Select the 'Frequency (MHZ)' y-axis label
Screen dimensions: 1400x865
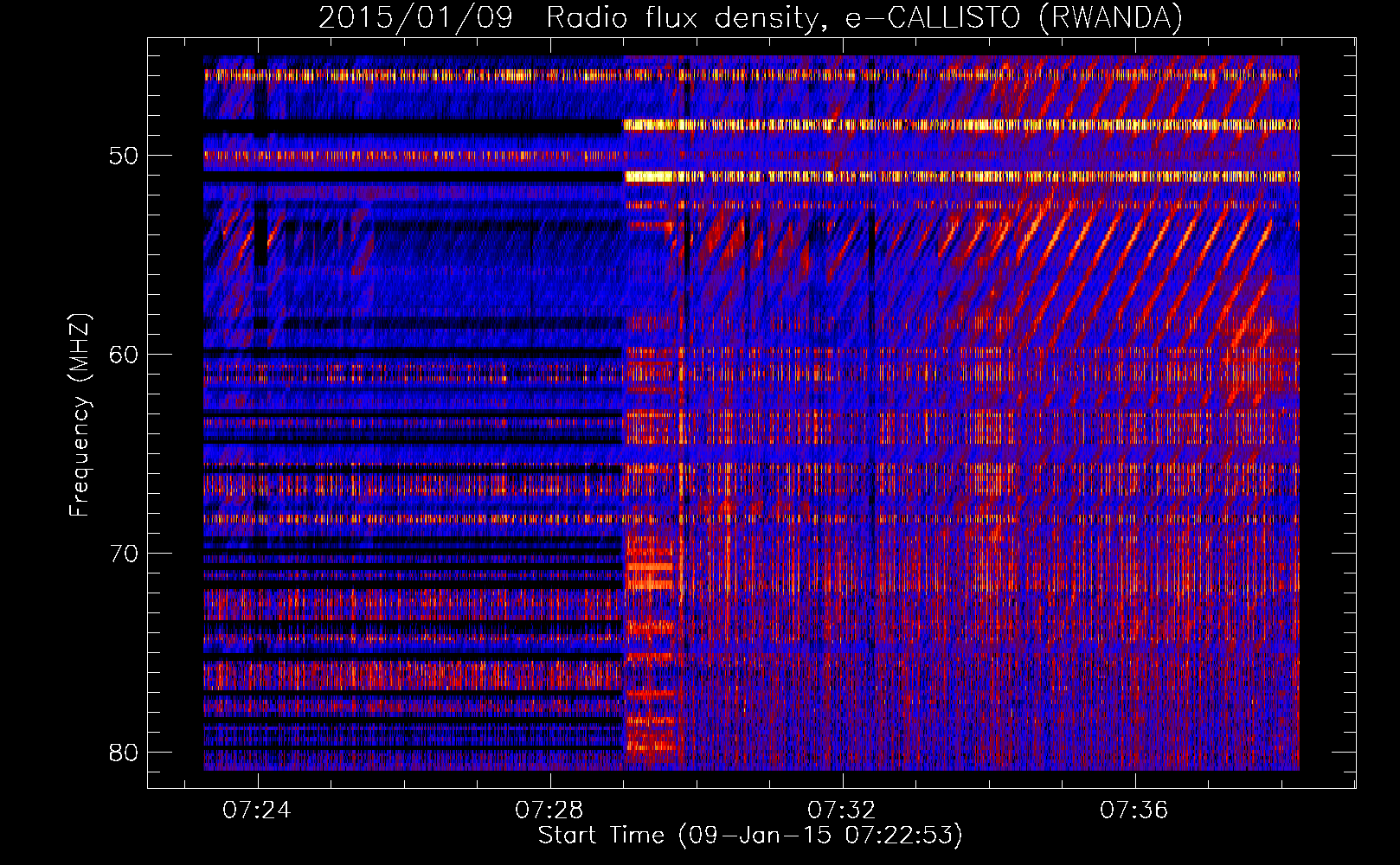pos(80,414)
